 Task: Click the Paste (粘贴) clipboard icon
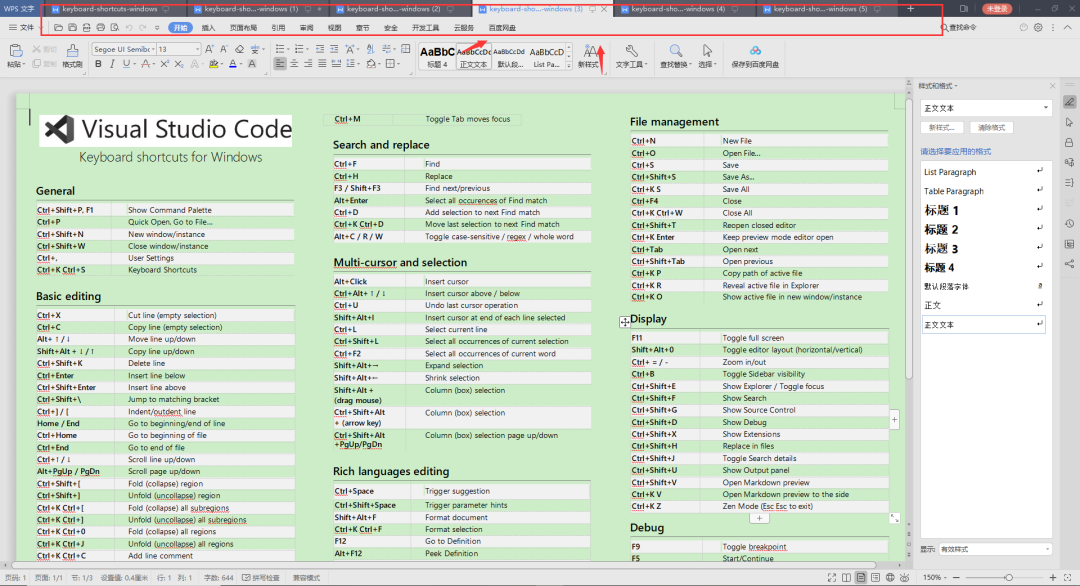click(15, 50)
